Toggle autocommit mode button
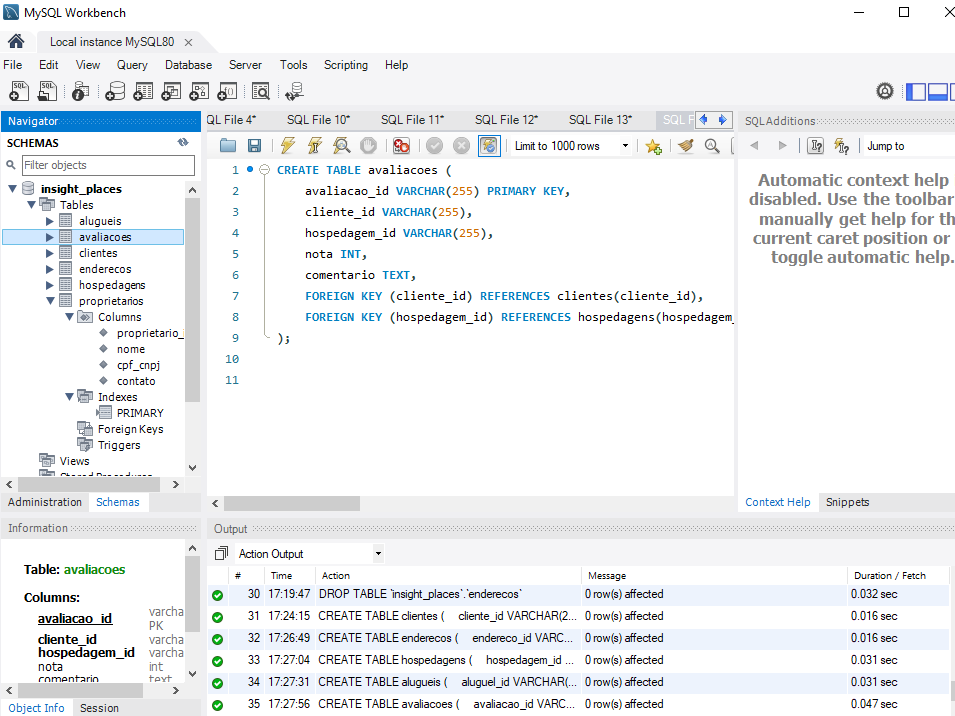The width and height of the screenshot is (955, 716). (x=489, y=146)
